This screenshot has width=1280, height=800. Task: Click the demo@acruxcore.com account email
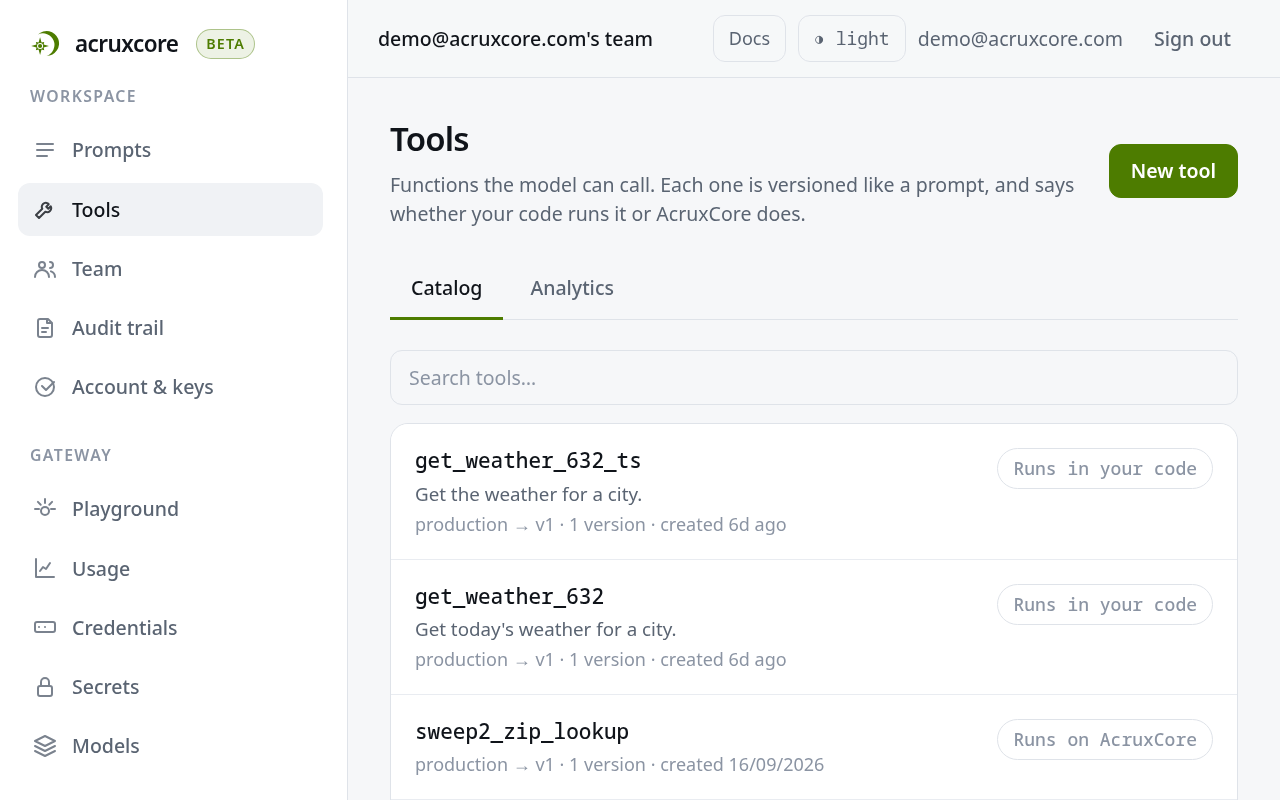[x=1020, y=39]
